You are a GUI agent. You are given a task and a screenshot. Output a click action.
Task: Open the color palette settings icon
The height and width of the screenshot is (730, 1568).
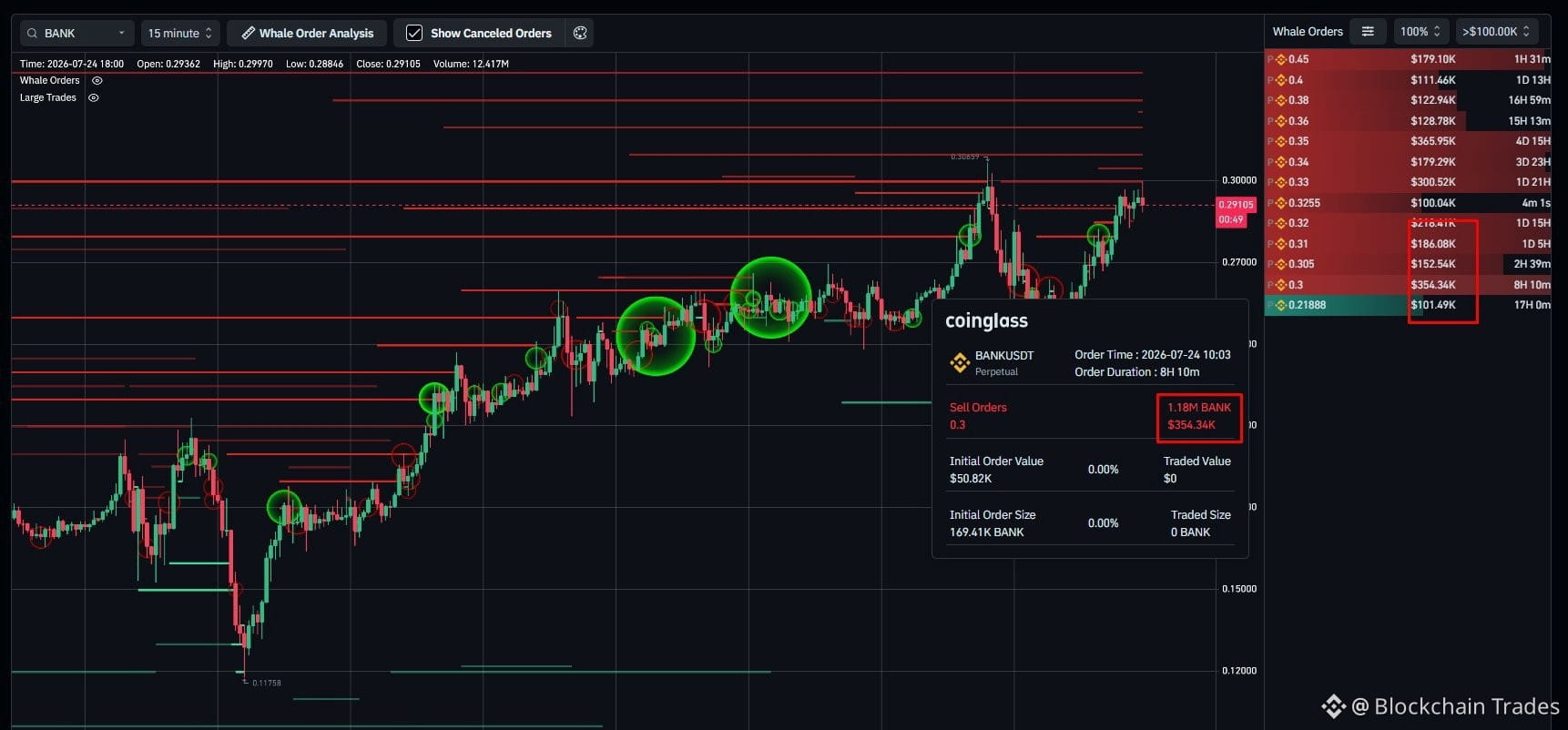(x=580, y=33)
